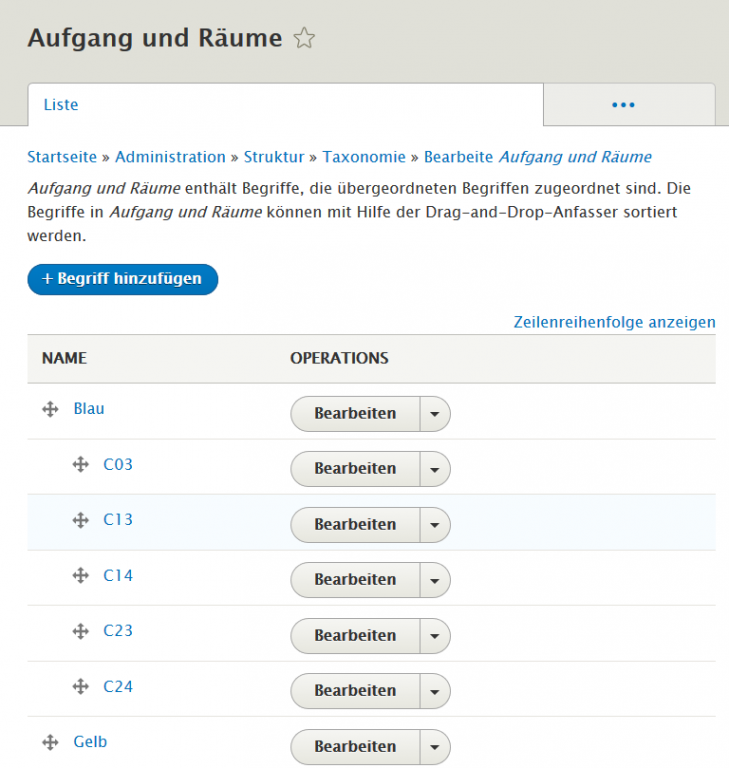Click the drag handle next to Gelb

(x=51, y=742)
